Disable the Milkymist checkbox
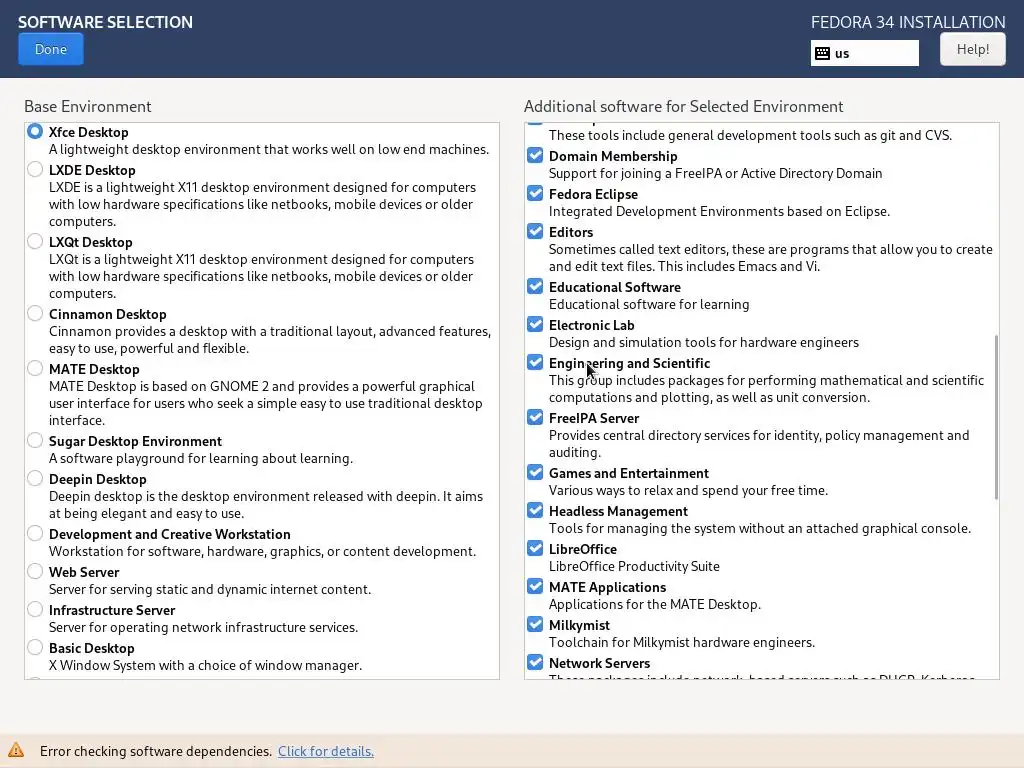 [x=535, y=624]
